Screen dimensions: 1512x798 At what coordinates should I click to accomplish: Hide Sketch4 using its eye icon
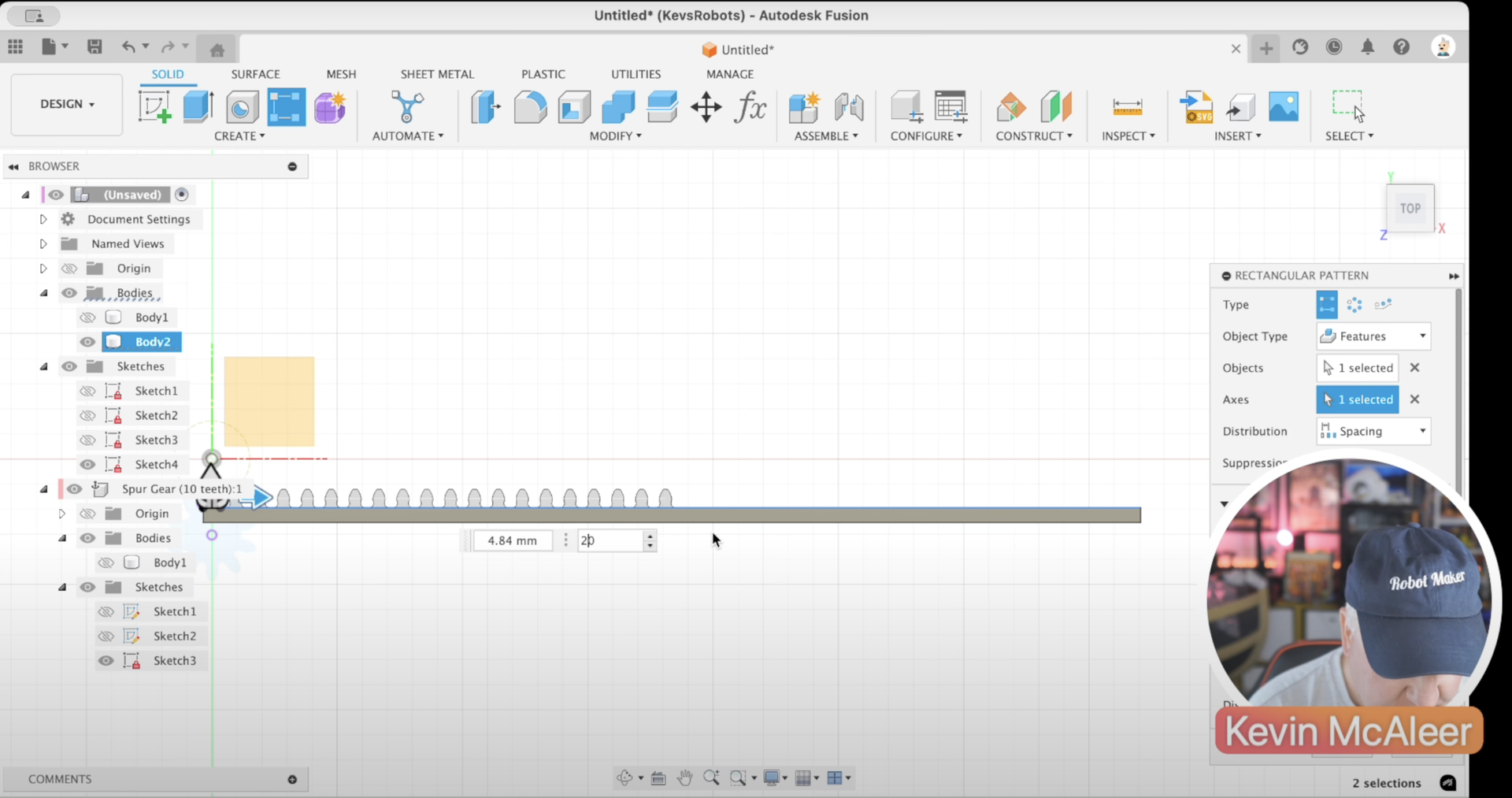click(87, 465)
